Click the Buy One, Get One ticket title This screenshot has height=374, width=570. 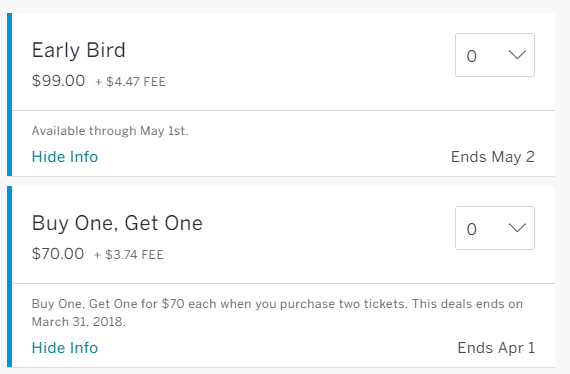(x=117, y=223)
